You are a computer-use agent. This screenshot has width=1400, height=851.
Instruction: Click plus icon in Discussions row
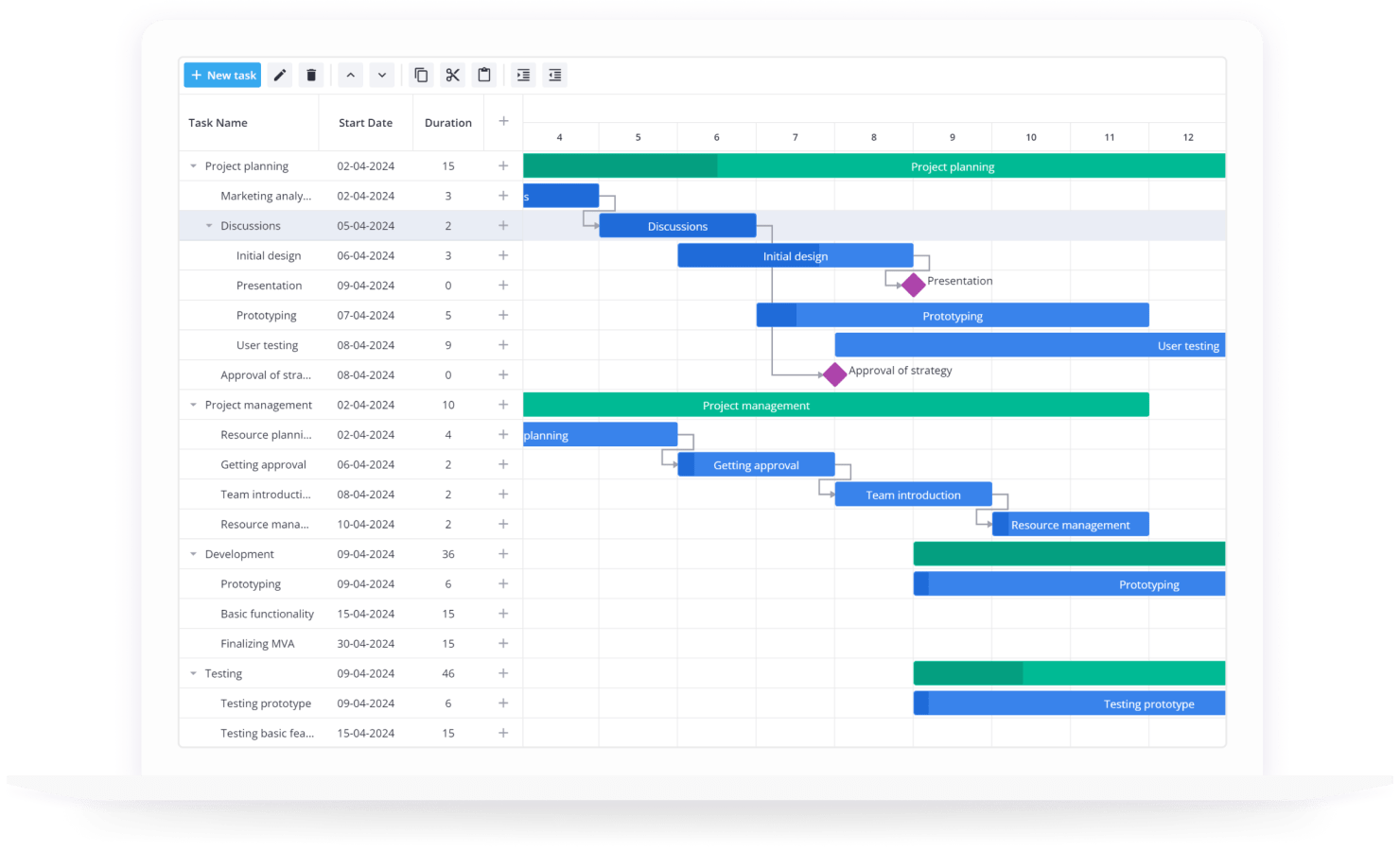(503, 225)
